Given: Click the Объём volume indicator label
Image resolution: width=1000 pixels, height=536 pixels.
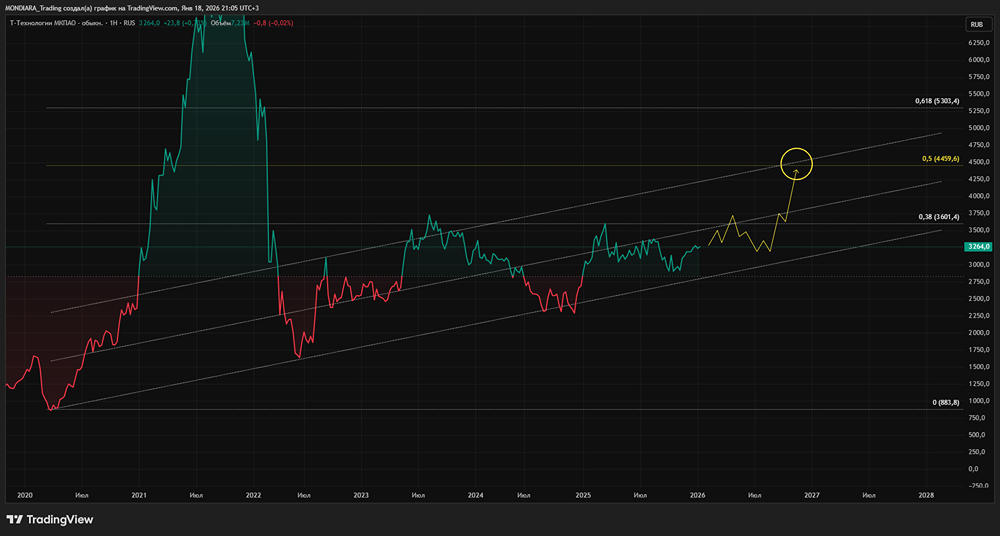Looking at the screenshot, I should pyautogui.click(x=218, y=22).
